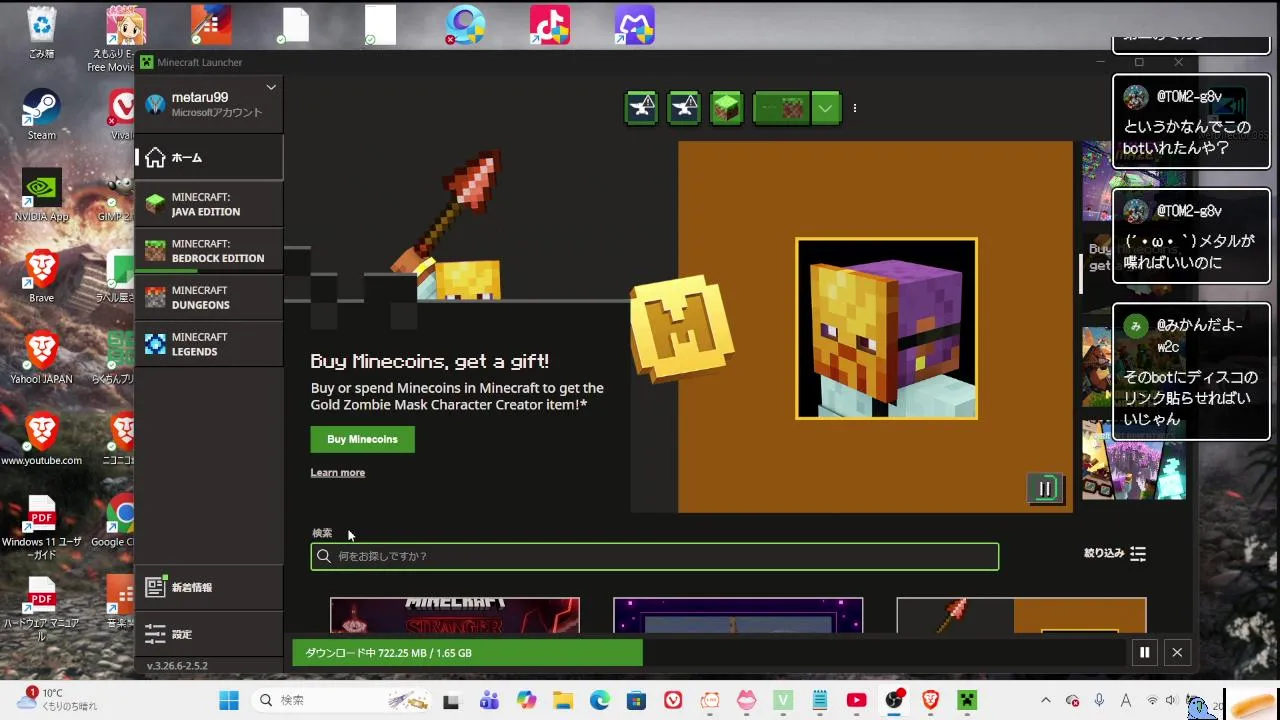Expand the metaru99 account dropdown
This screenshot has width=1280, height=720.
pyautogui.click(x=270, y=88)
